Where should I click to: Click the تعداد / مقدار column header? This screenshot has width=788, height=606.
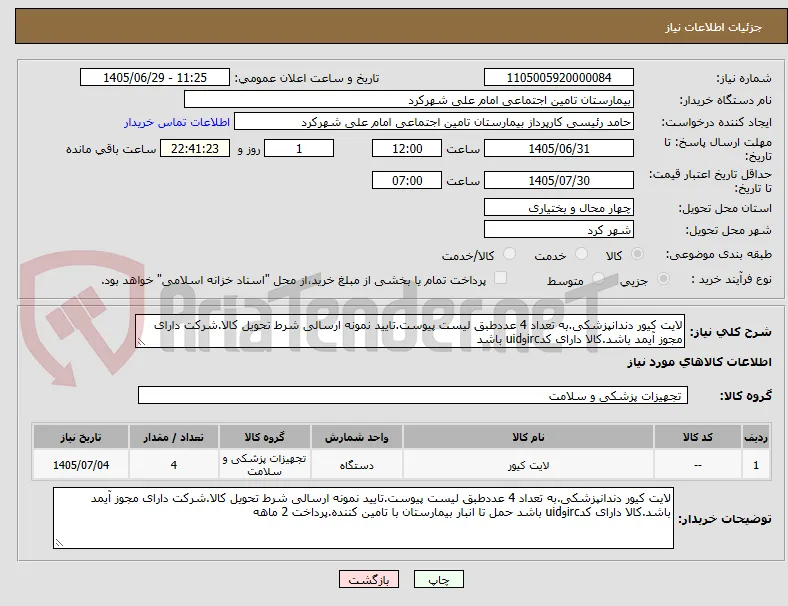click(x=173, y=437)
